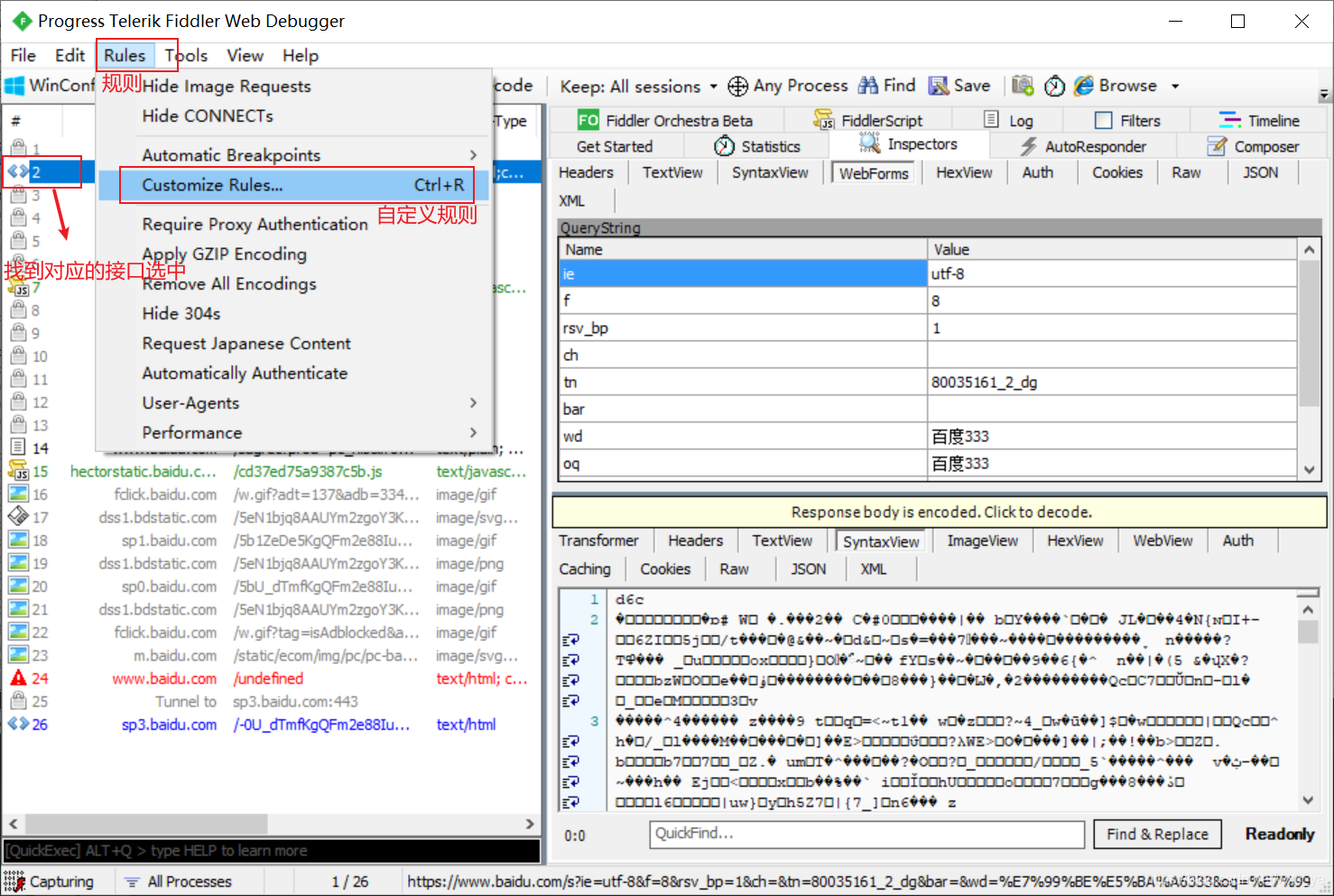Click the arrows icon of session 26
The width and height of the screenshot is (1334, 896).
(18, 725)
